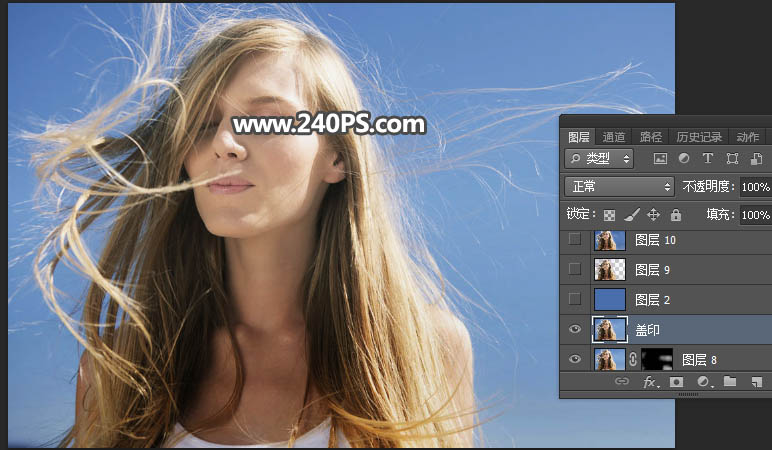Create new adjustment layer menu
This screenshot has height=450, width=772.
tap(703, 382)
